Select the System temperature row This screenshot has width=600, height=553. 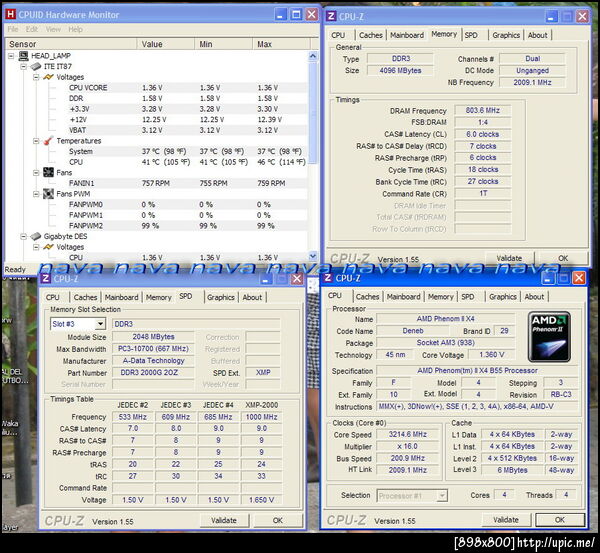[187, 152]
